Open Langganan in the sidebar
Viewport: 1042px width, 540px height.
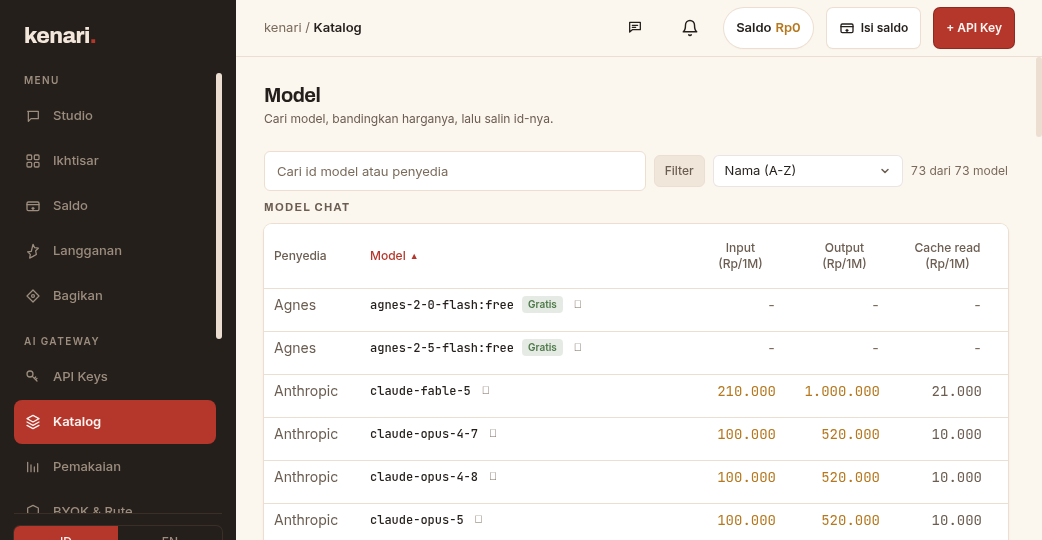115,251
